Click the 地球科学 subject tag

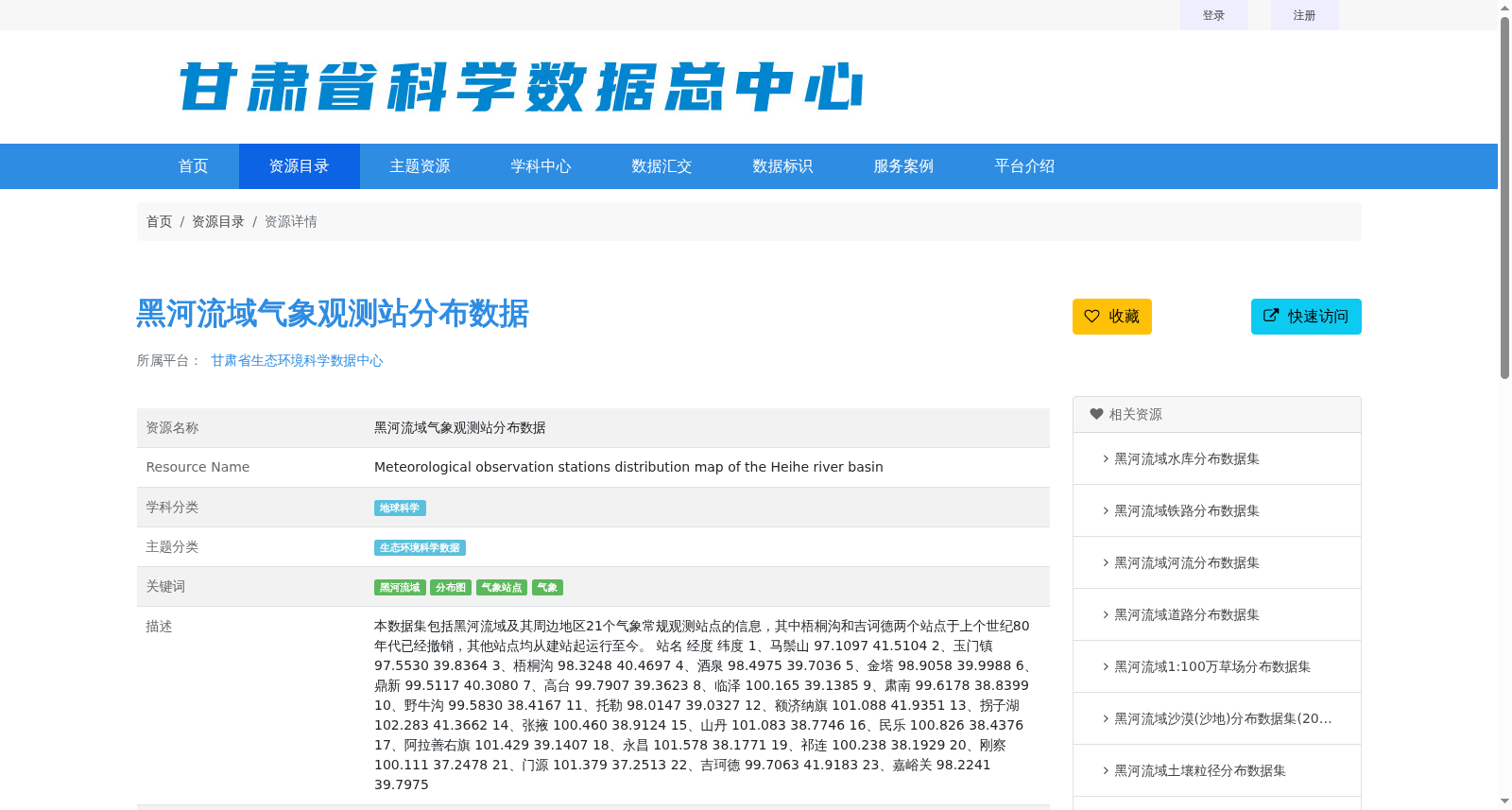pos(400,508)
